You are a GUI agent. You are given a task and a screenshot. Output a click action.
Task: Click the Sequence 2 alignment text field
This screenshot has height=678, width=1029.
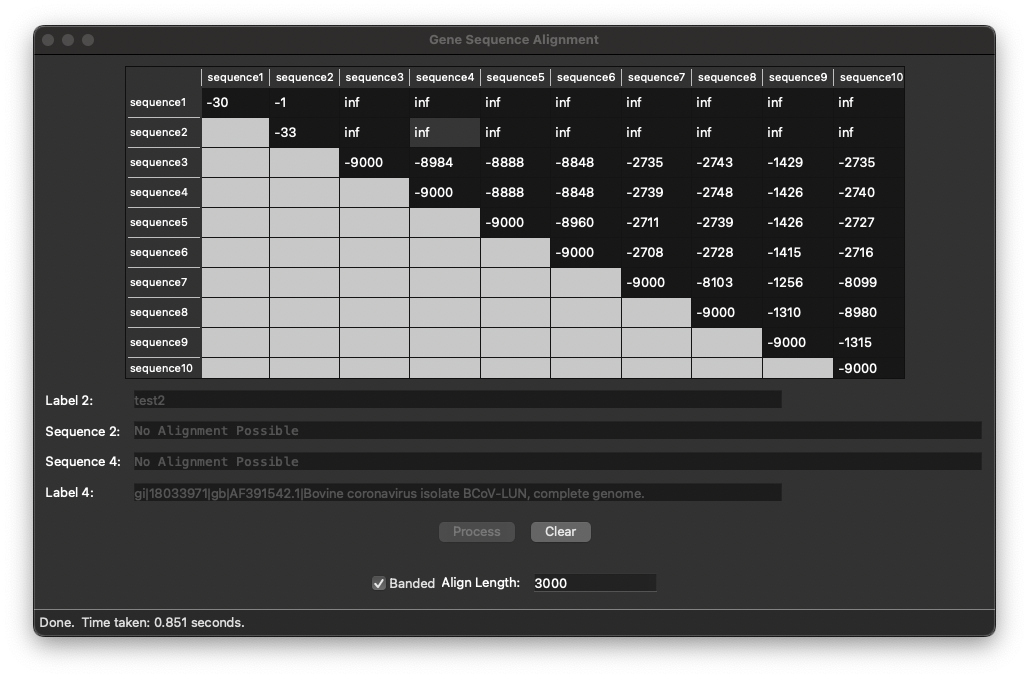(x=557, y=431)
